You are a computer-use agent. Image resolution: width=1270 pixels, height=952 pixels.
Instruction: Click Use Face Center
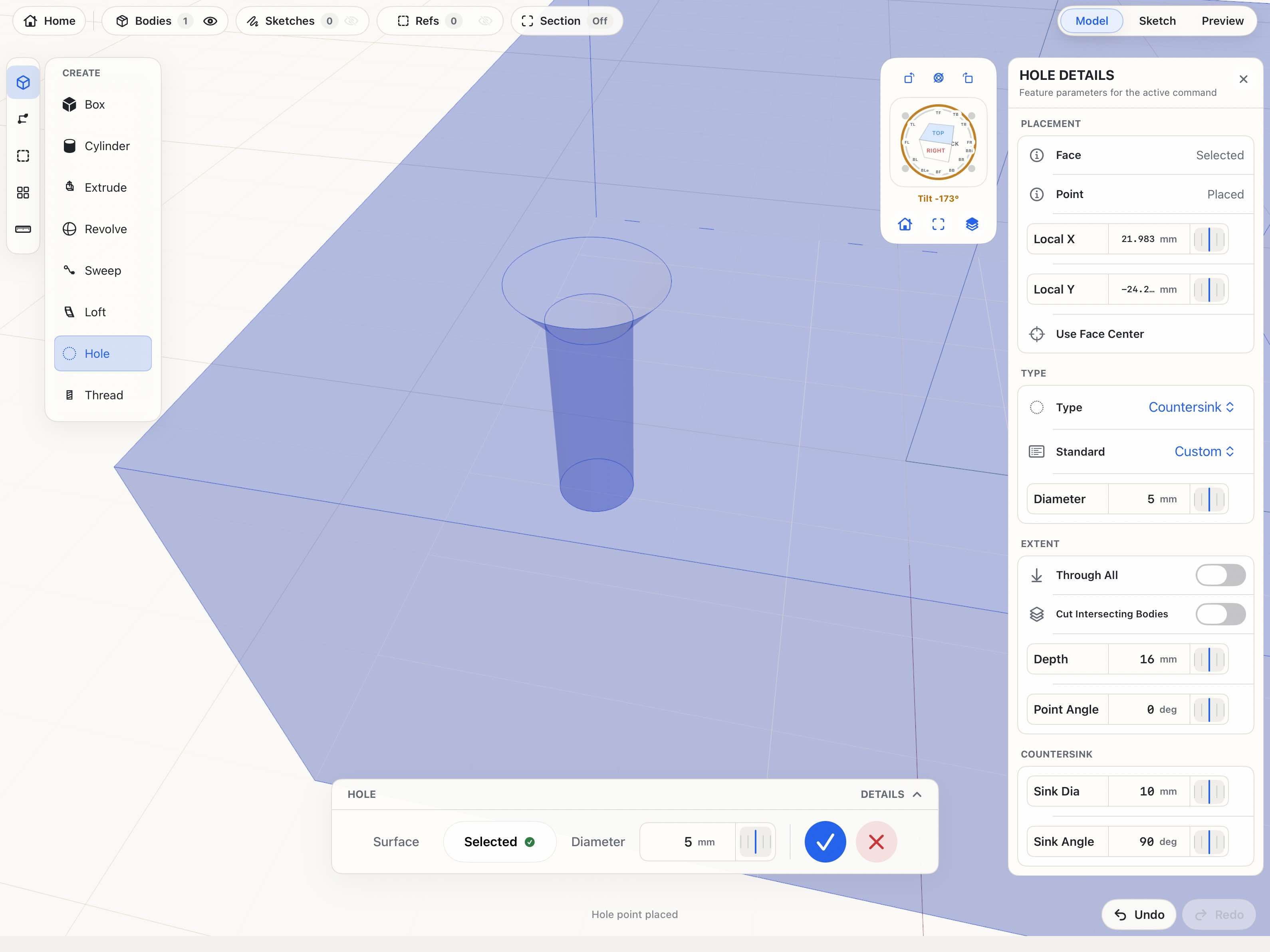[x=1136, y=334]
